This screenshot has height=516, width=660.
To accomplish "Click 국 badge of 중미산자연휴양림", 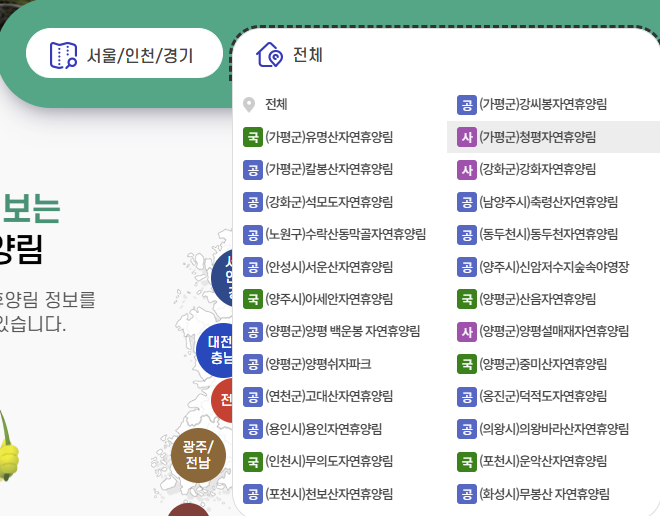I will 467,364.
